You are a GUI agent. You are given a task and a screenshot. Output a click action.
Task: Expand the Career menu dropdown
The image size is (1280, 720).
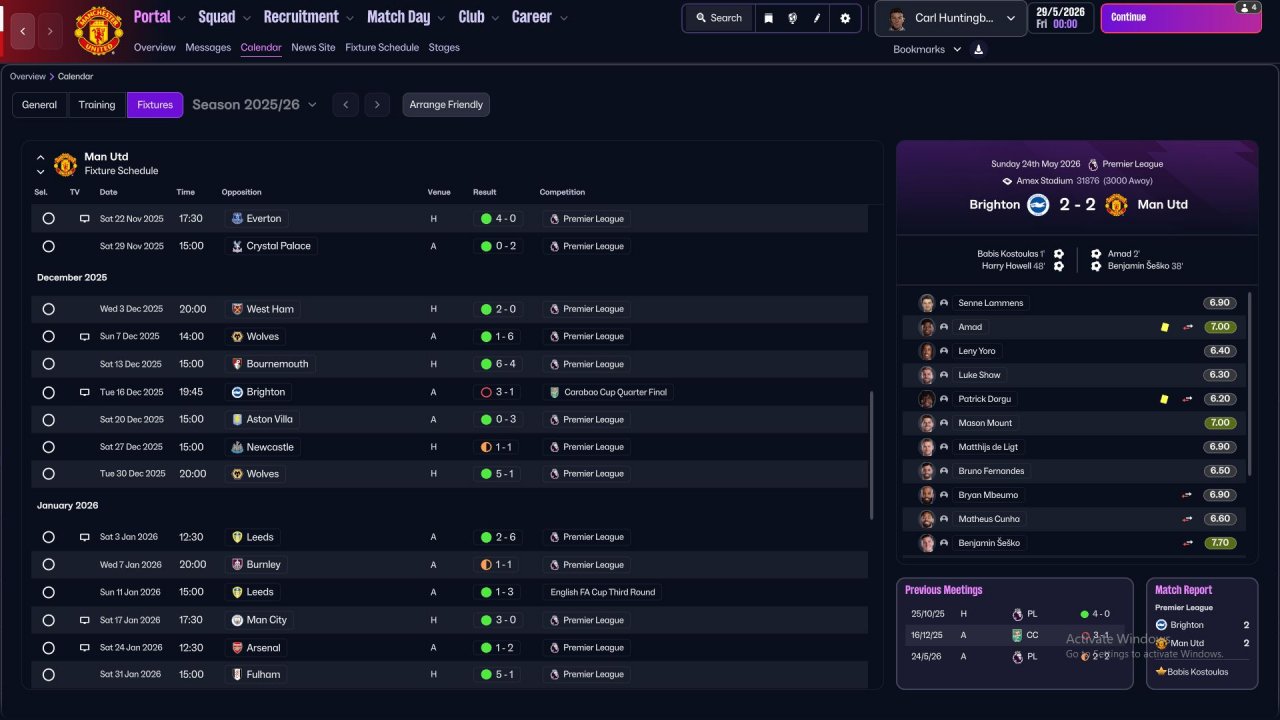(564, 18)
